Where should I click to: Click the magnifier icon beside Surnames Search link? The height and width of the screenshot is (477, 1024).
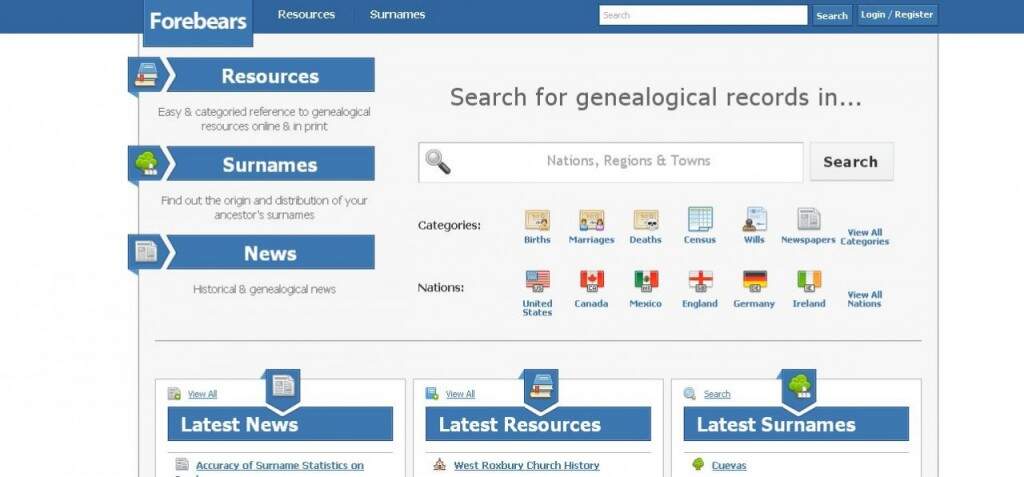click(690, 394)
